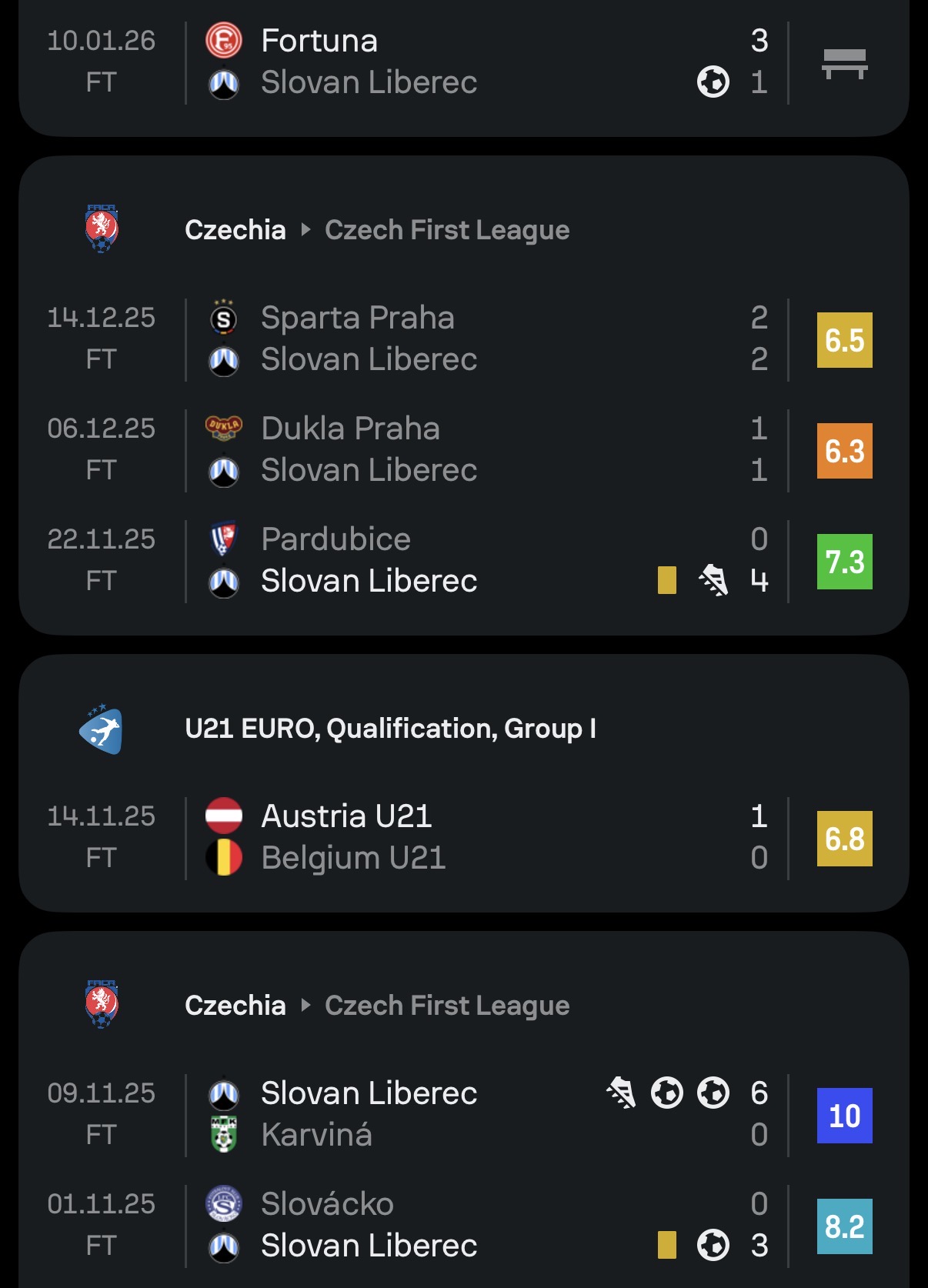Screen dimensions: 928x1288
Task: Tap the Karviná club crest
Action: [224, 1134]
